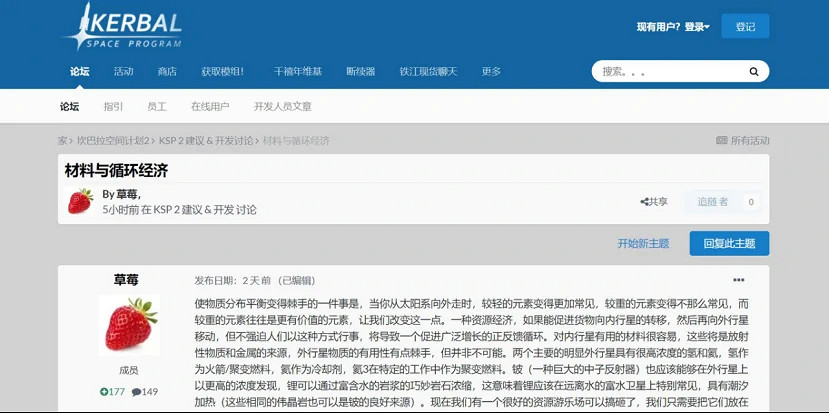Open the 开发人员文章 developer articles item
This screenshot has height=413, width=829.
(282, 106)
